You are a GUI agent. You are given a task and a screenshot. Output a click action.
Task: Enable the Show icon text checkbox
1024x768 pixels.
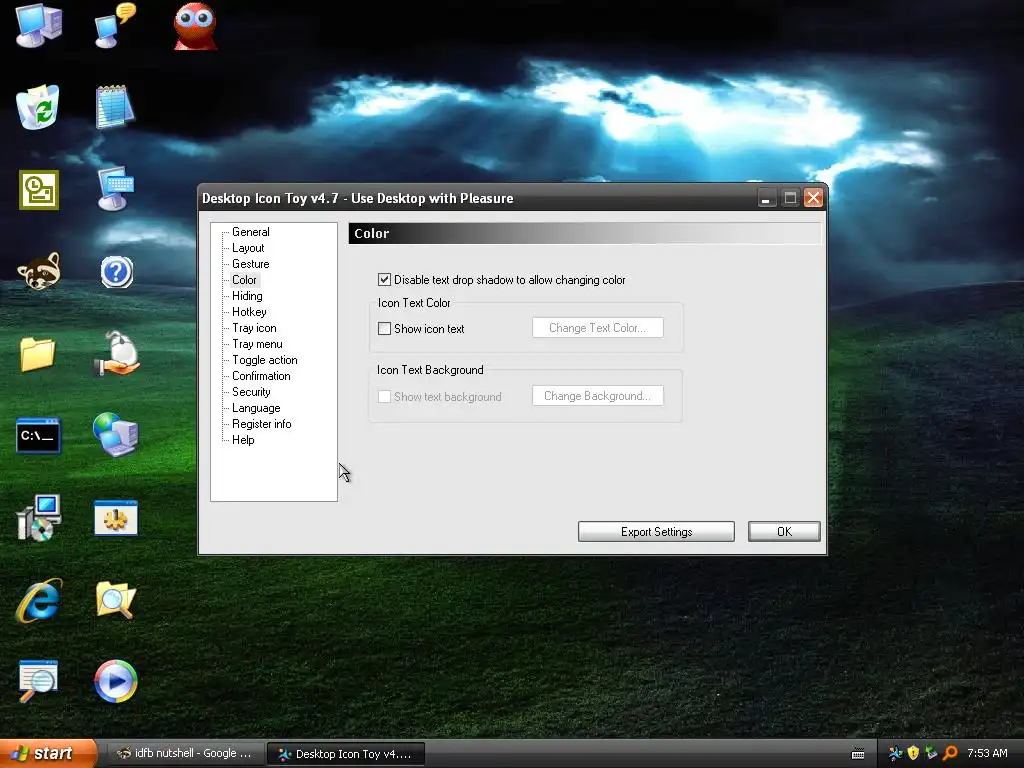tap(385, 328)
